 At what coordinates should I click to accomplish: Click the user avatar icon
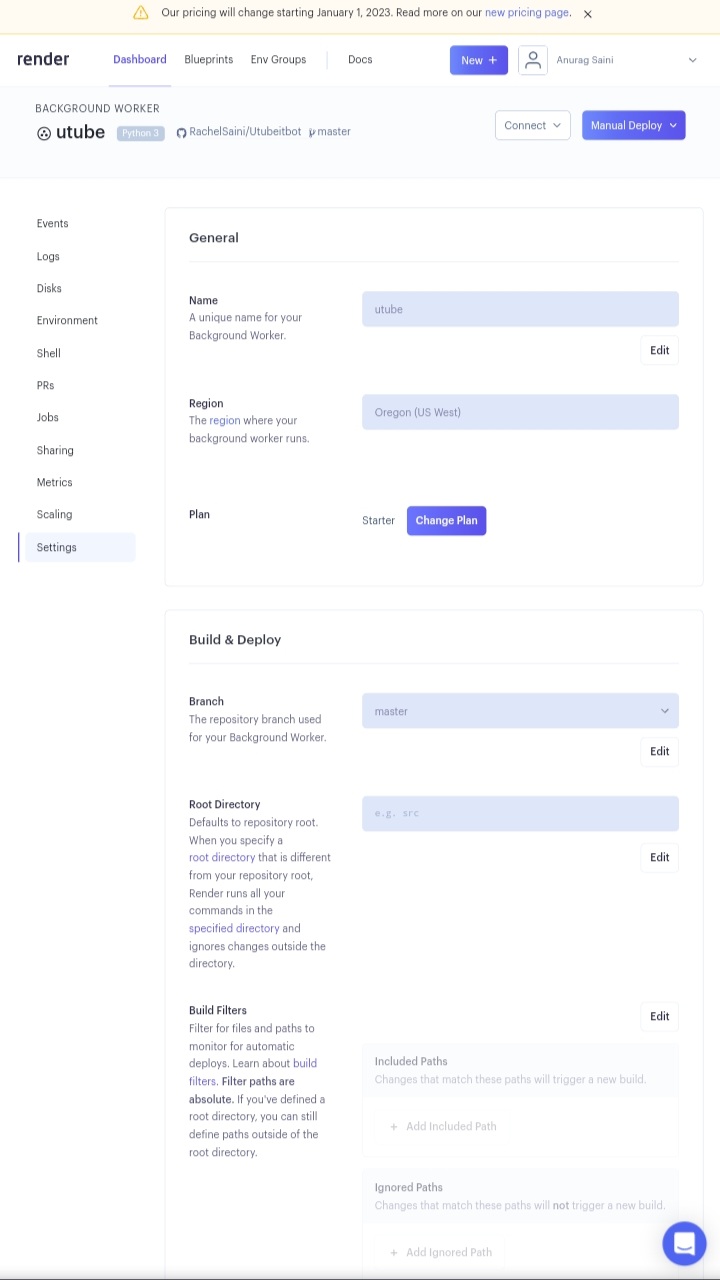pyautogui.click(x=533, y=60)
